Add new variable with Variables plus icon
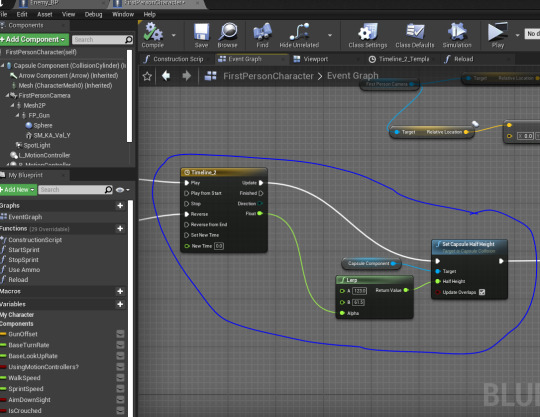The height and width of the screenshot is (417, 540). tap(120, 304)
